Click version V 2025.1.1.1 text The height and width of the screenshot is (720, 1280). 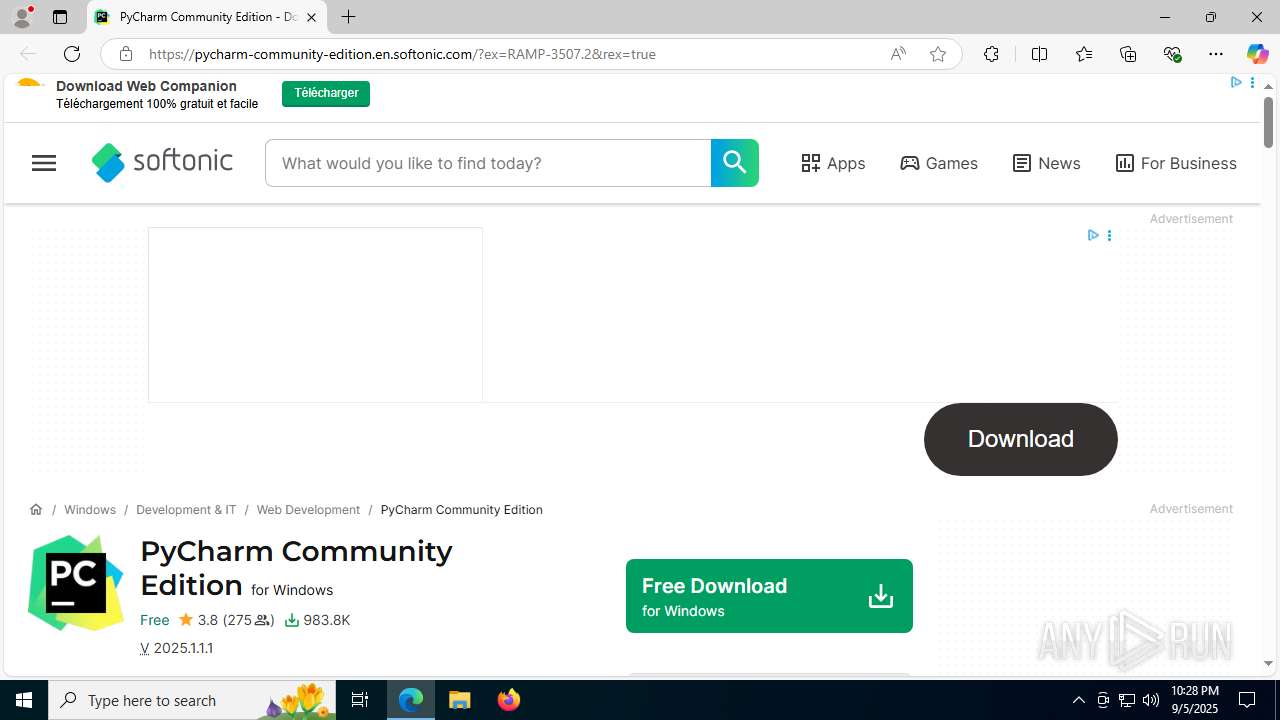point(176,648)
